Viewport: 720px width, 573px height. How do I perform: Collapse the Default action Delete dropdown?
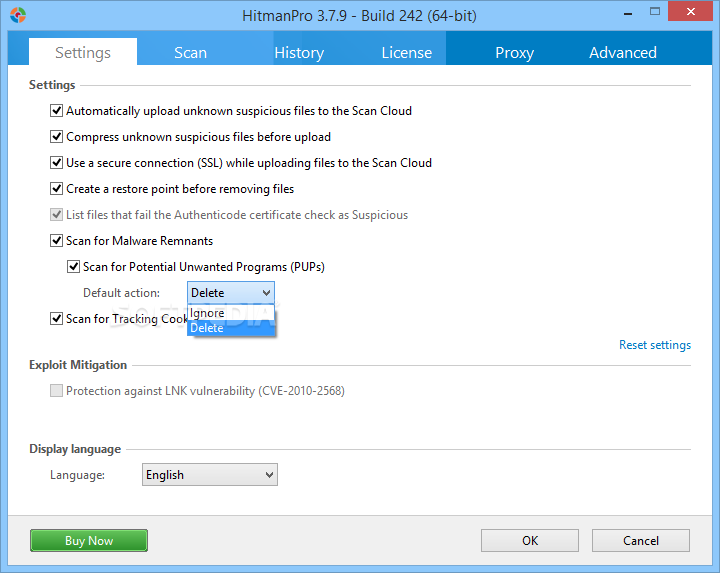tap(231, 292)
